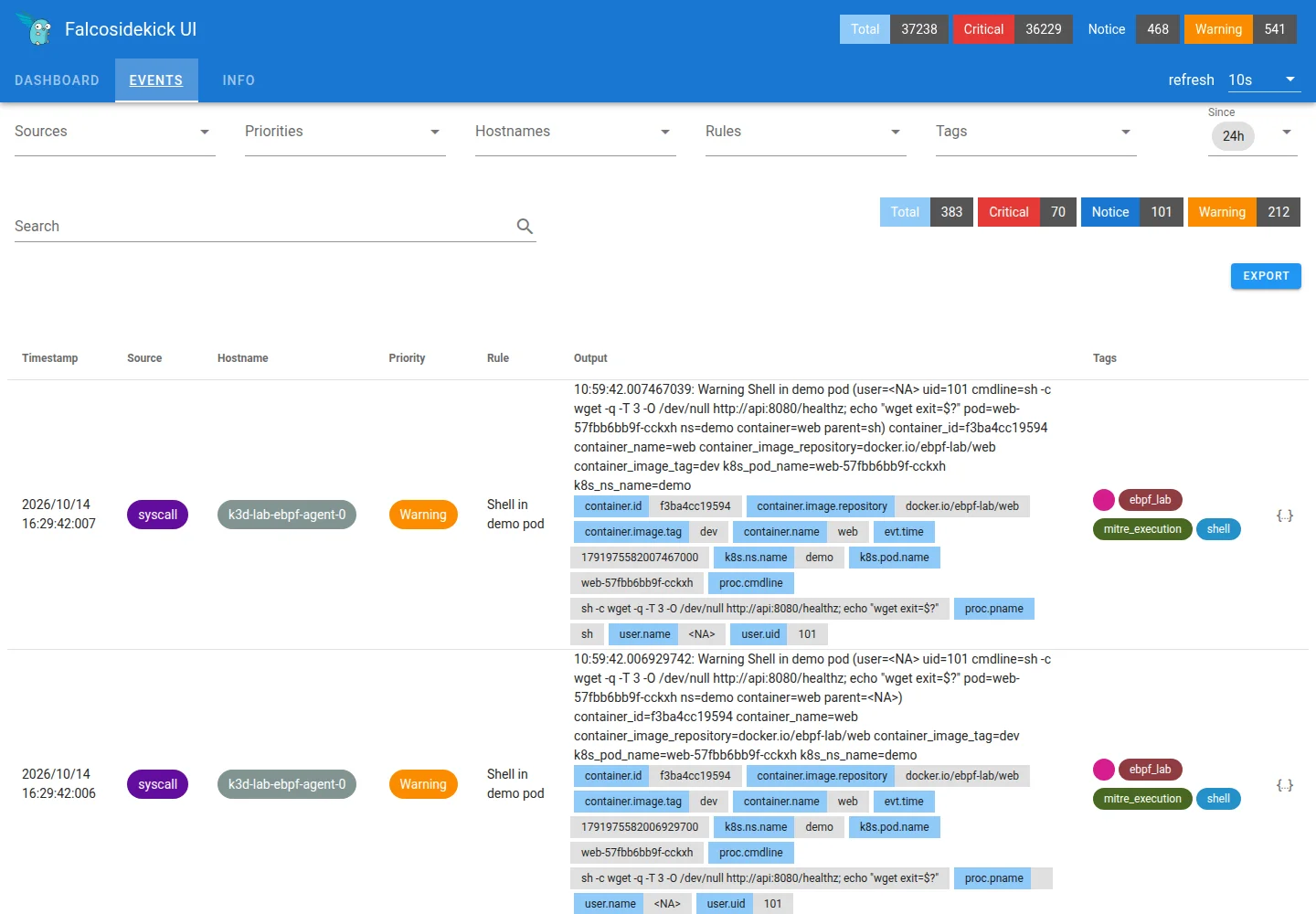
Task: Click the syscall chip in the 16:29:42:007 row
Action: click(x=158, y=515)
